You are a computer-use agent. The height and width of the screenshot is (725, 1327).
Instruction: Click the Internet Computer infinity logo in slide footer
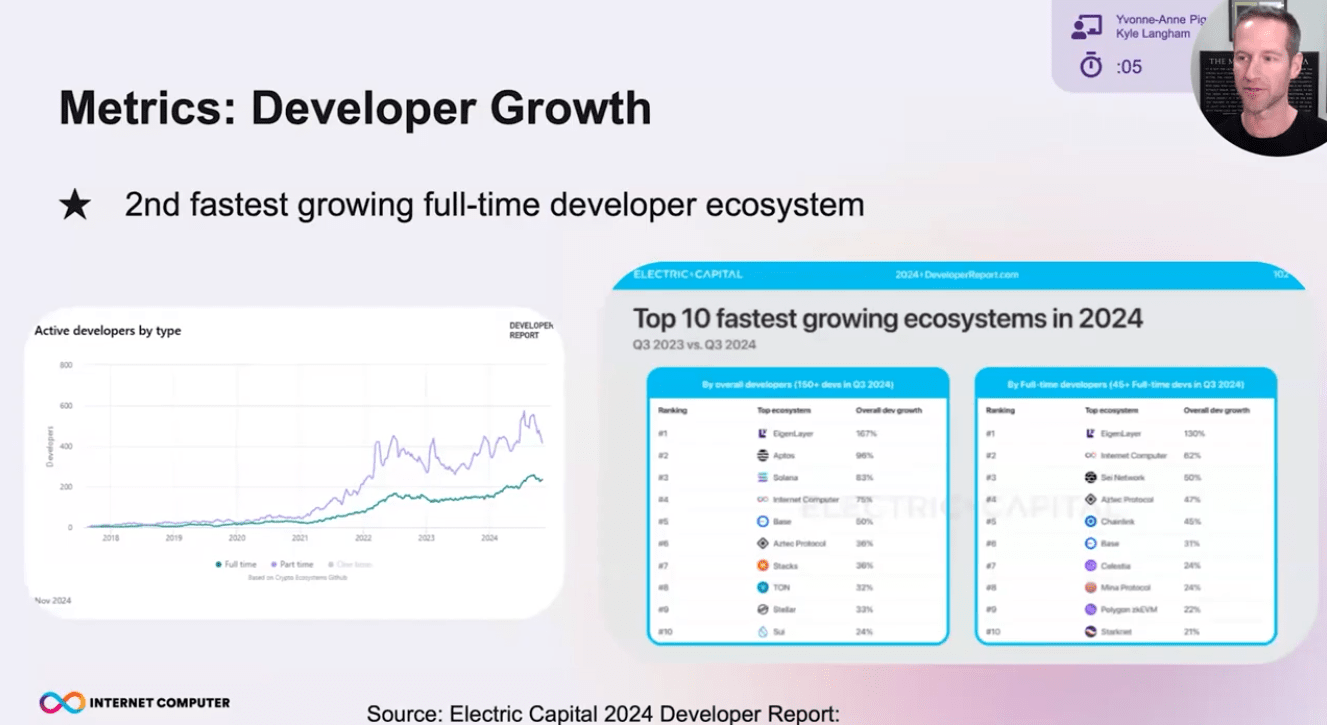[62, 702]
